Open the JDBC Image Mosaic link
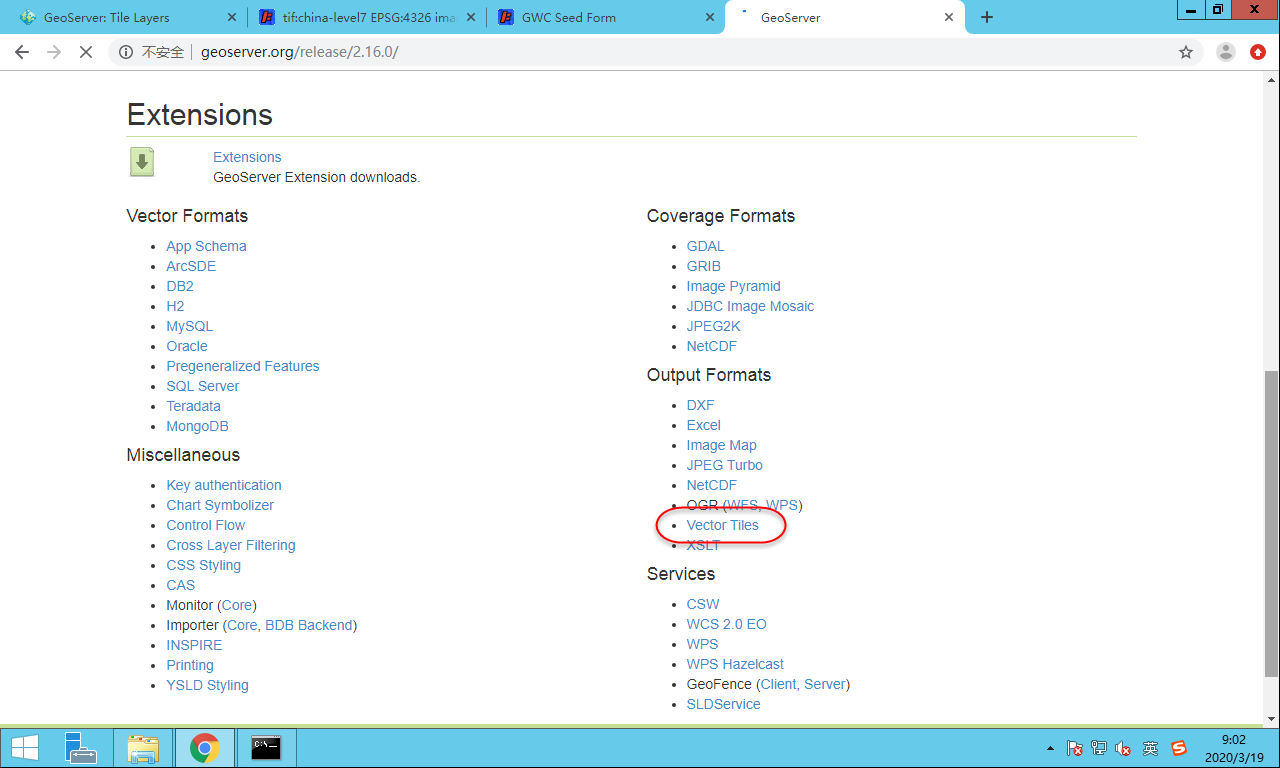 [x=750, y=306]
